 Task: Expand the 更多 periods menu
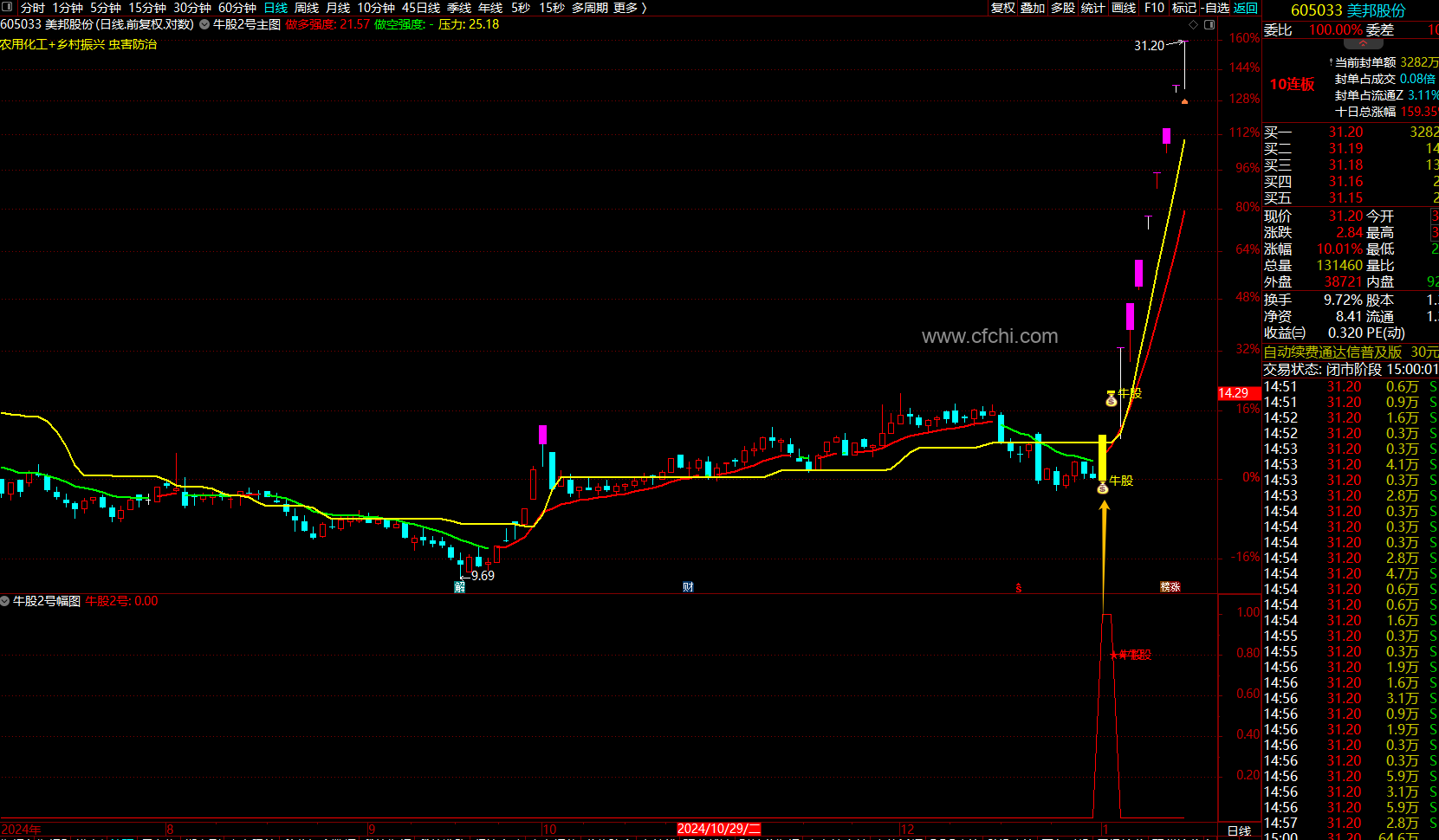(630, 8)
